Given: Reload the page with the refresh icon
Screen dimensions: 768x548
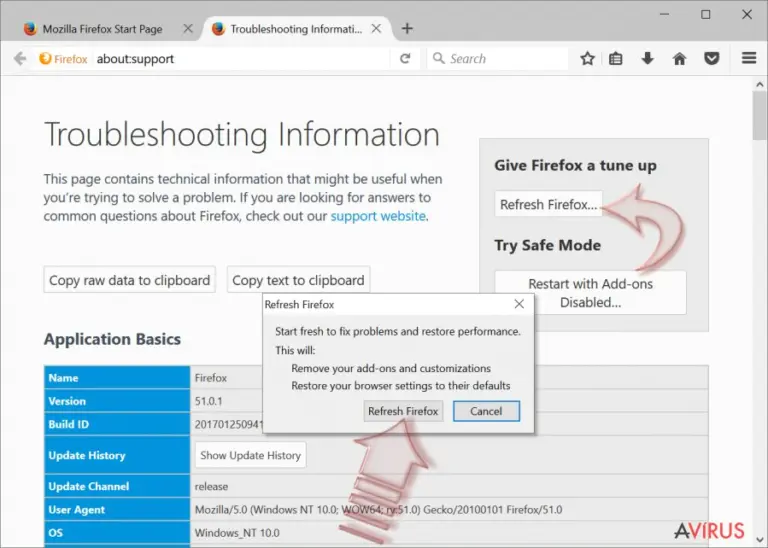Looking at the screenshot, I should click(405, 59).
